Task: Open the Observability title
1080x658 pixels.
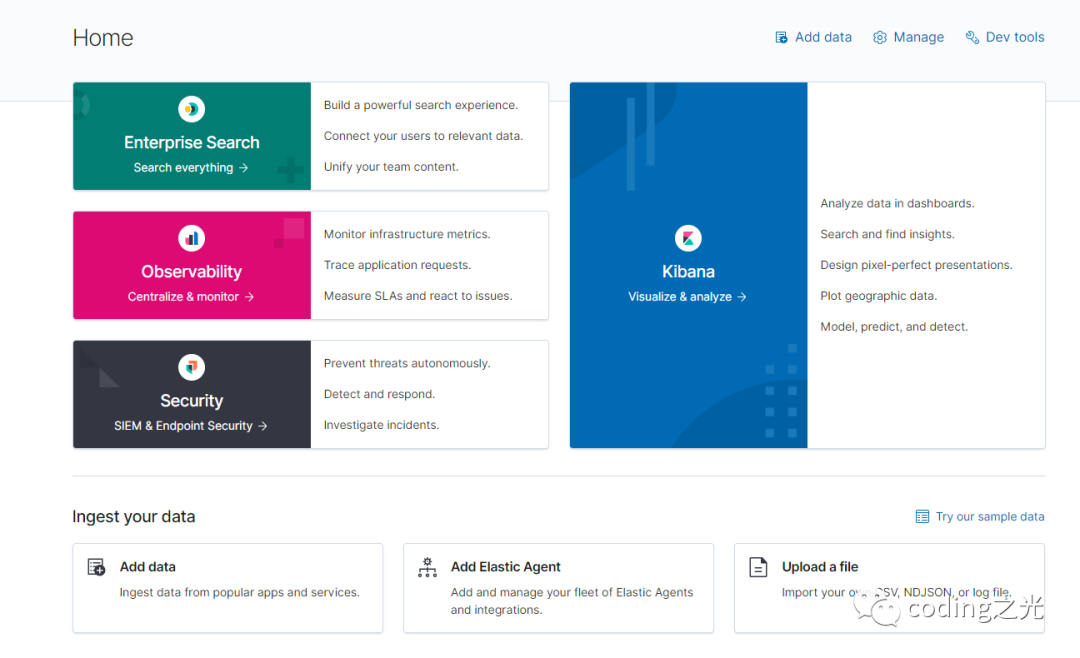Action: (x=191, y=271)
